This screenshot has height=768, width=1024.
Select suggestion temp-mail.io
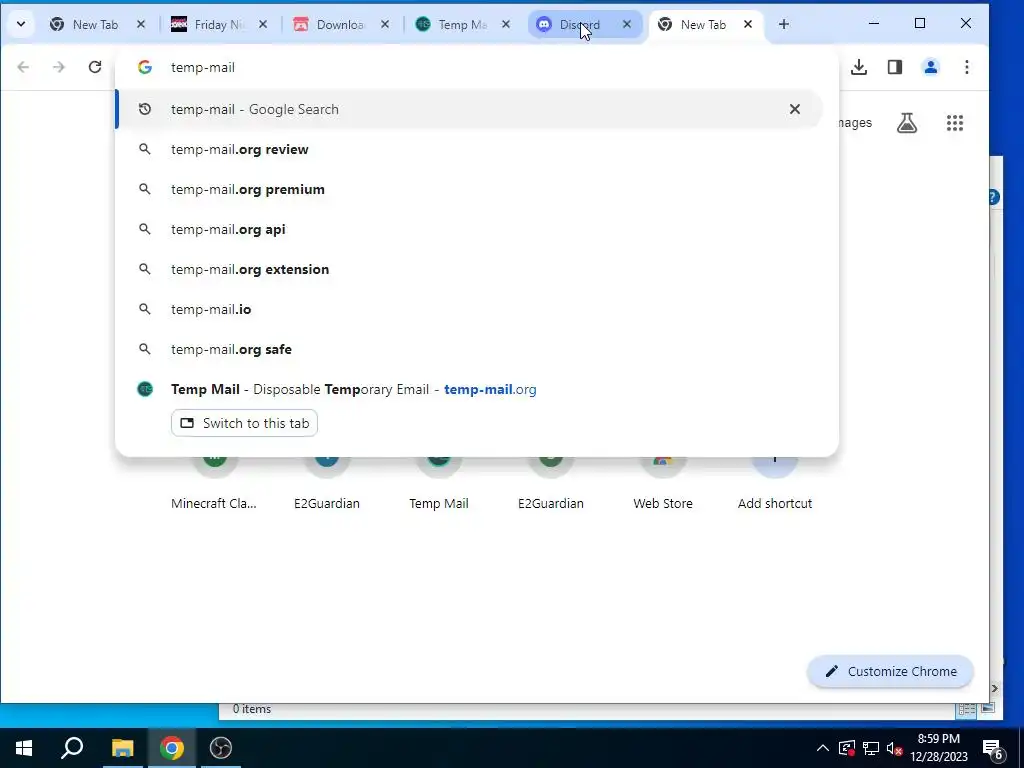tap(469, 309)
